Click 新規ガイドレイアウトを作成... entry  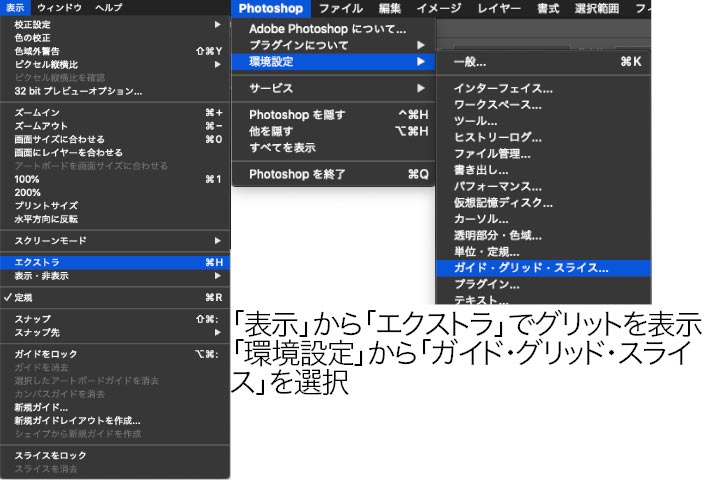point(77,420)
